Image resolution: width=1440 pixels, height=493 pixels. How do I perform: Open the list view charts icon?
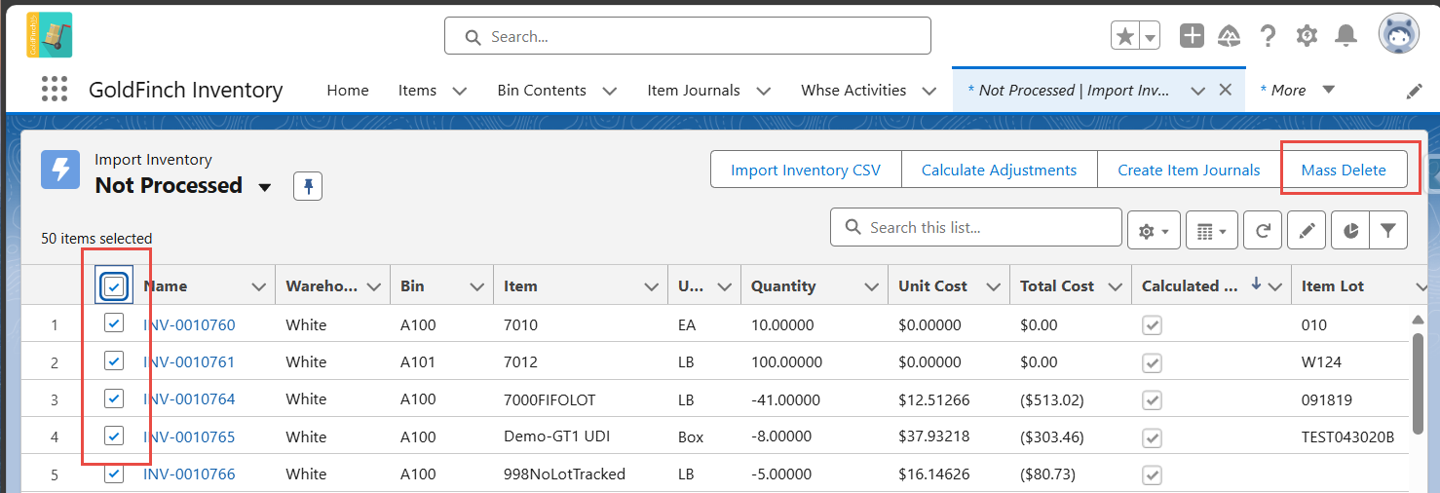(x=1350, y=231)
